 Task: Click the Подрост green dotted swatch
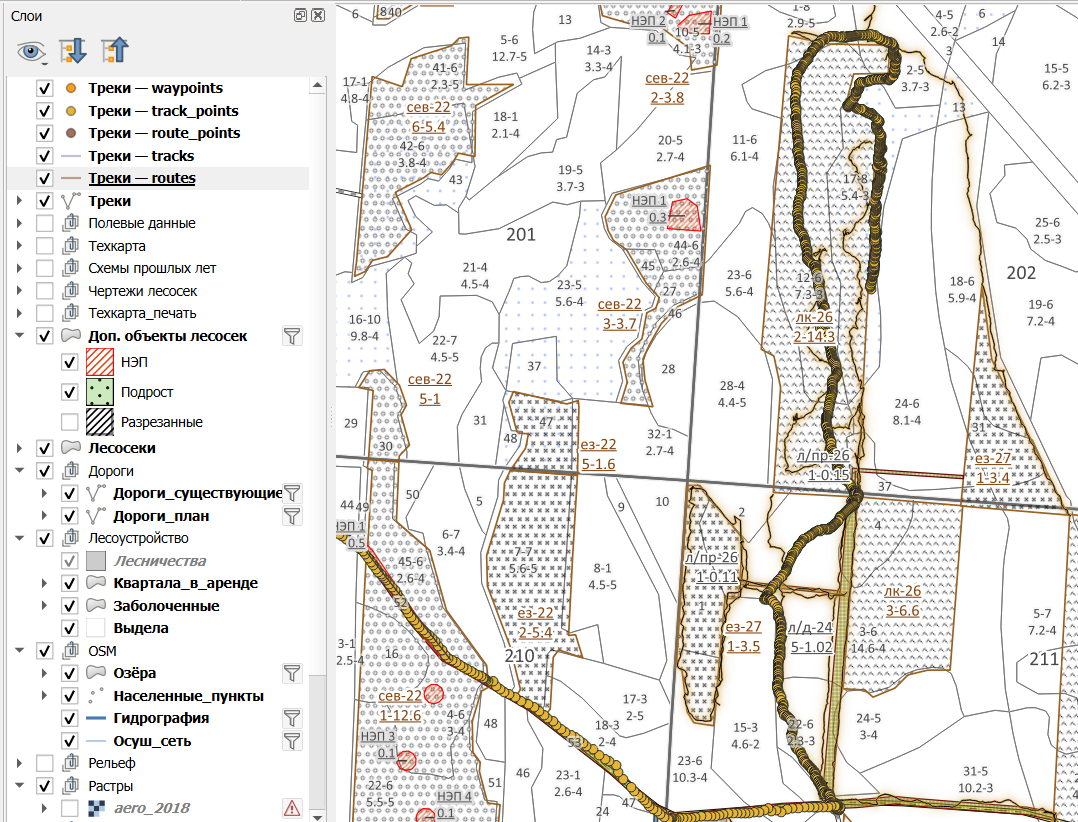(x=100, y=392)
